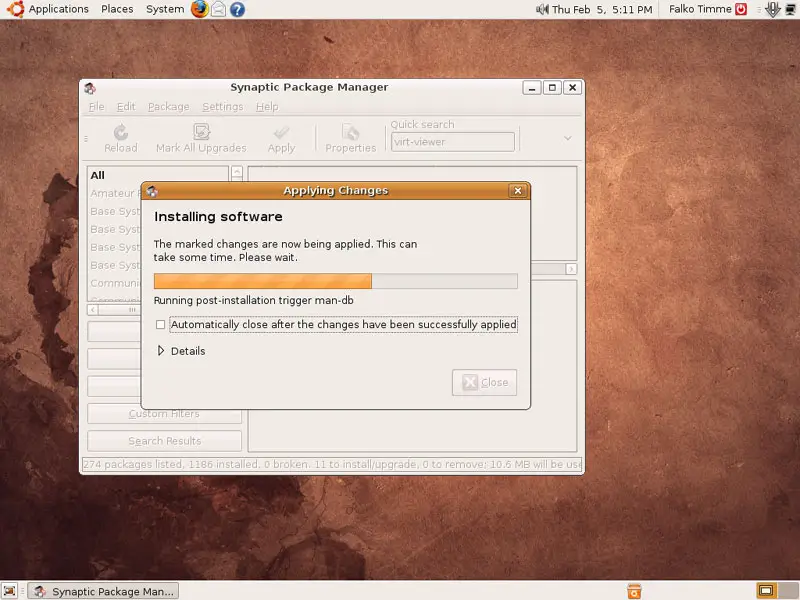The image size is (800, 600).
Task: Click the workspace switcher's active workspace
Action: tap(766, 591)
